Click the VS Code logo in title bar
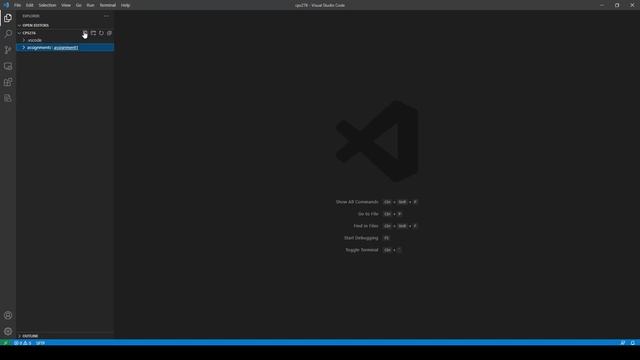This screenshot has width=640, height=360. pos(6,5)
